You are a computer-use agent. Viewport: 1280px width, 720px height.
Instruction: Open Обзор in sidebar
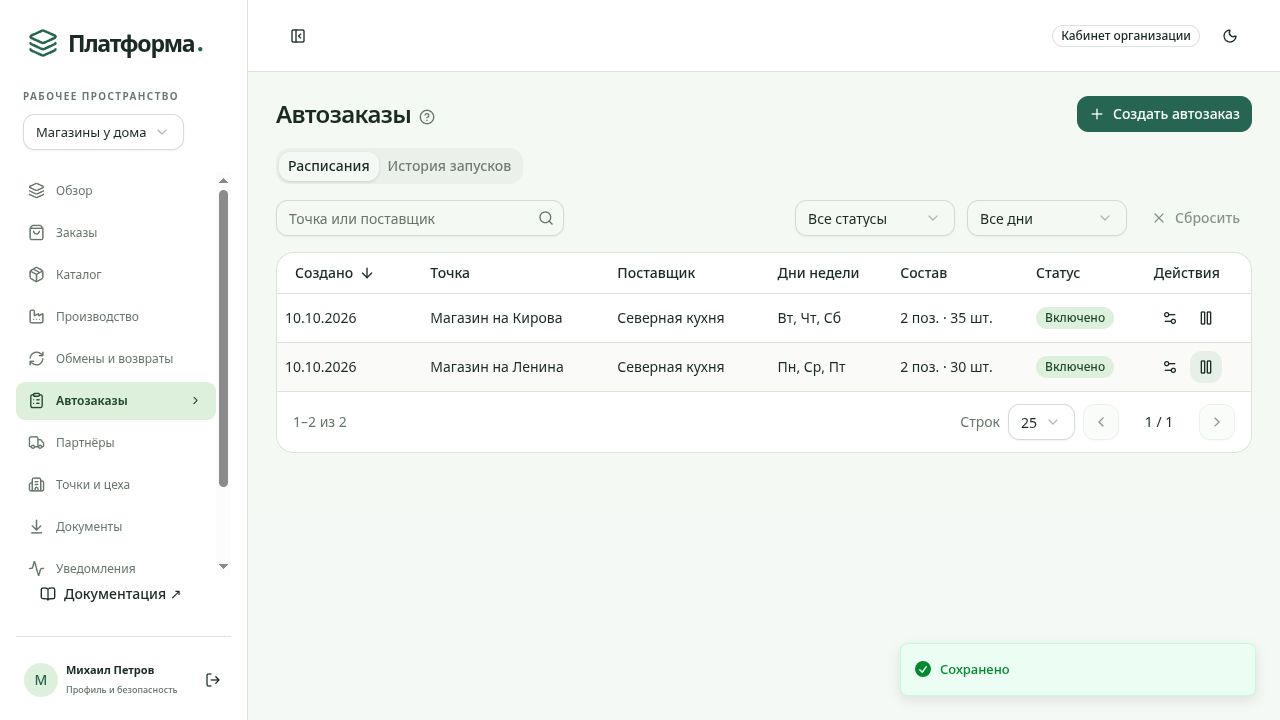coord(116,190)
